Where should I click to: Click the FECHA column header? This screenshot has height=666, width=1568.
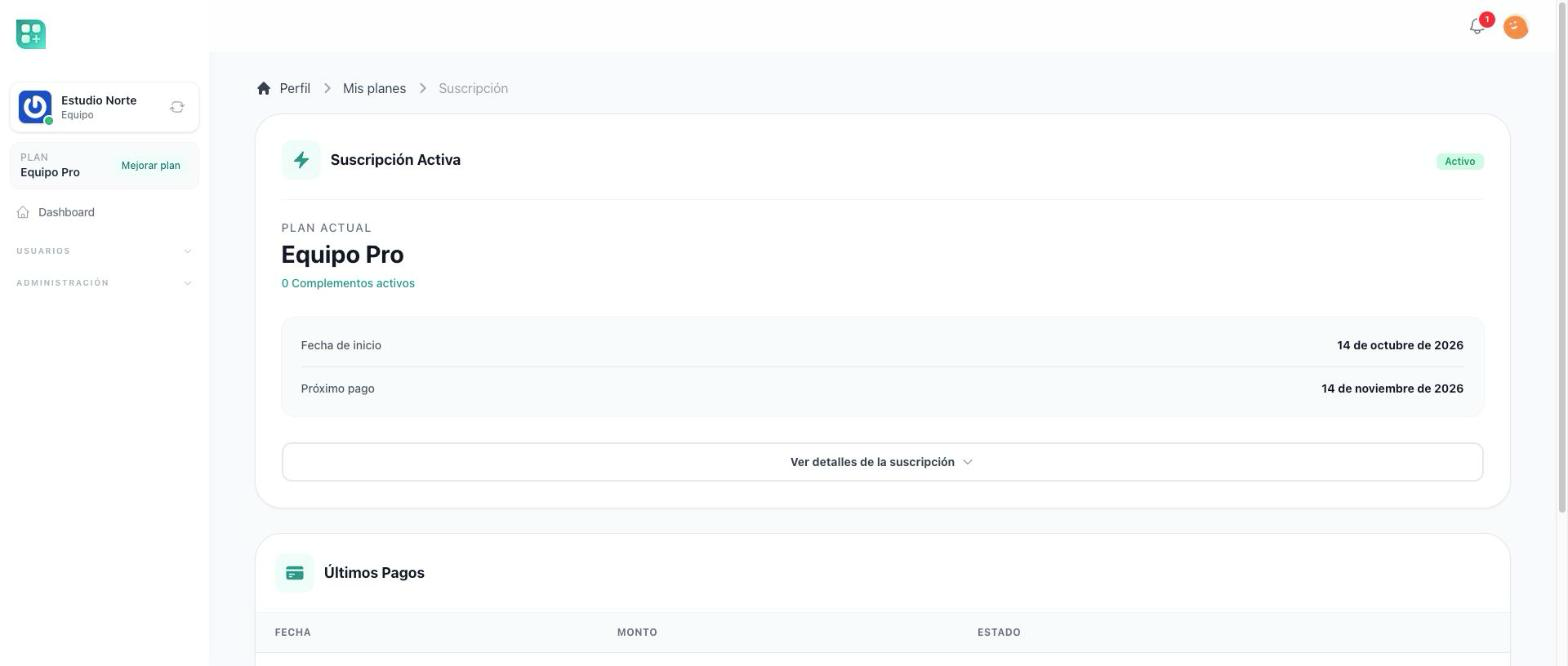click(293, 632)
